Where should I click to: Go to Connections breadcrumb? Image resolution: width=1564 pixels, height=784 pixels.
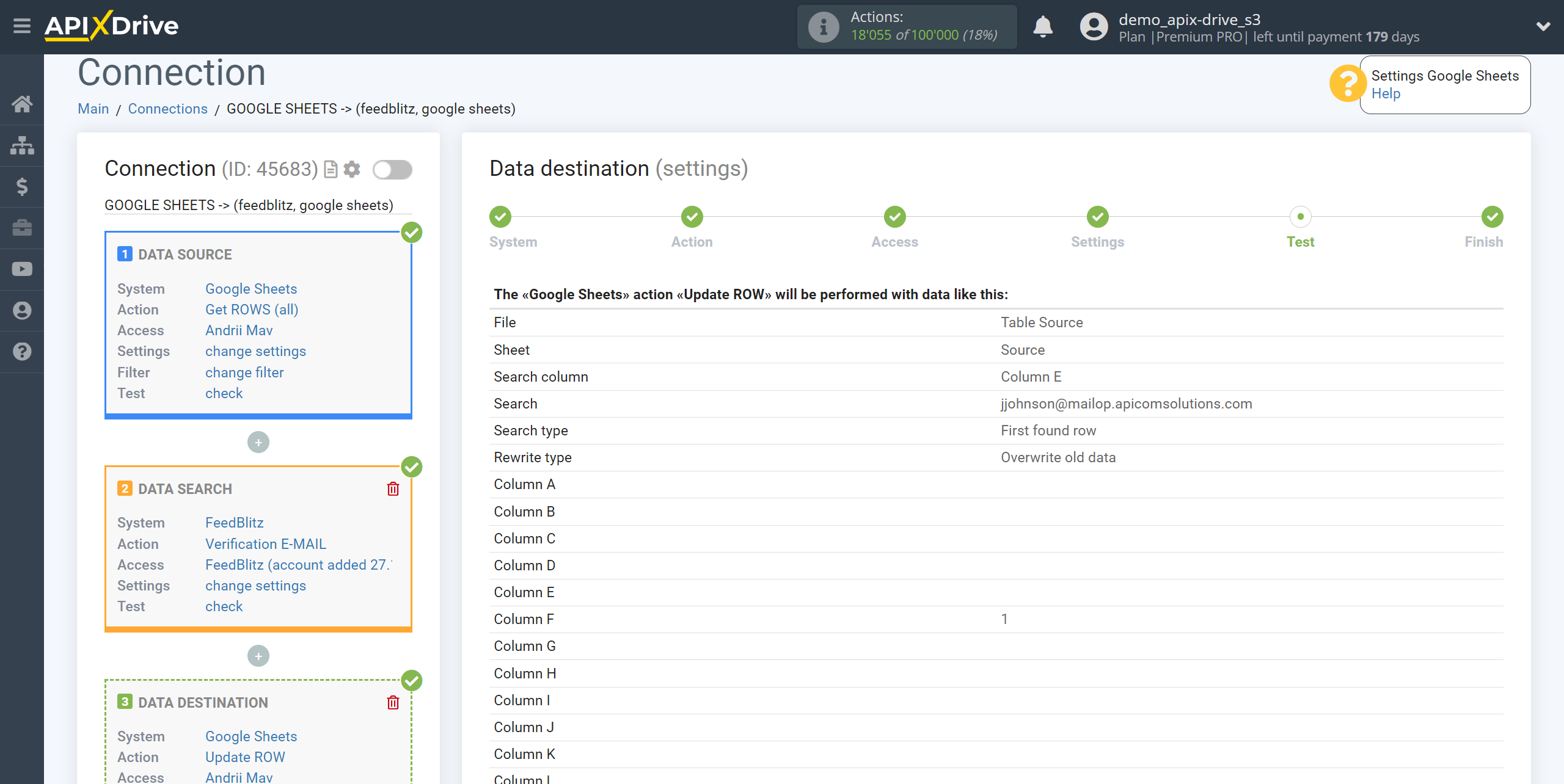point(167,109)
